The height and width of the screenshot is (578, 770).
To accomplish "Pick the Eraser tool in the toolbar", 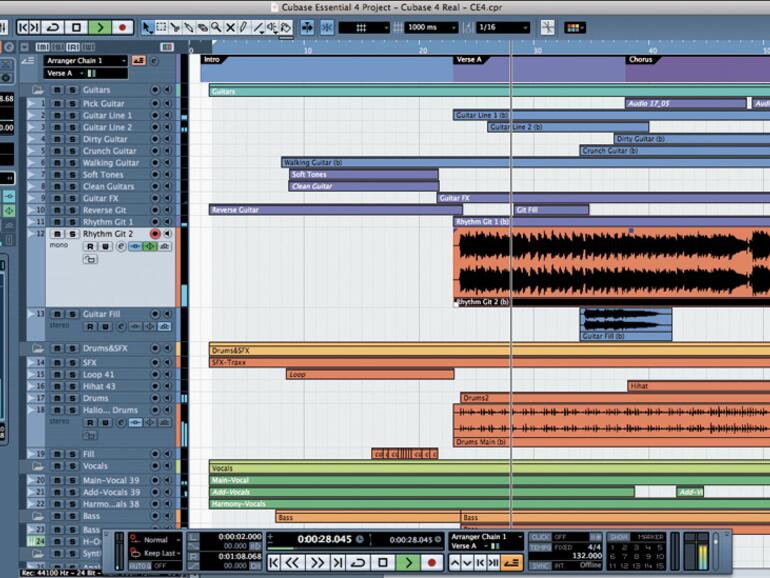I will [203, 27].
